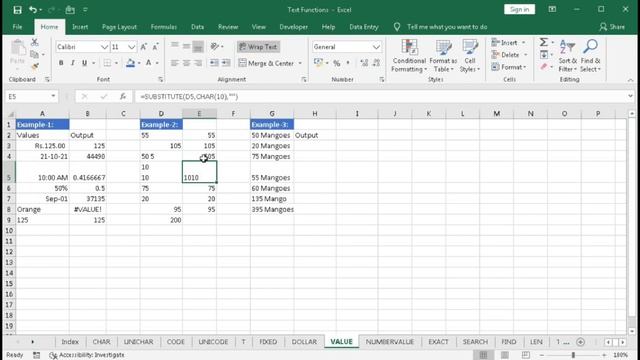Open the Page Layout ribbon tab
This screenshot has width=640, height=360.
click(119, 27)
